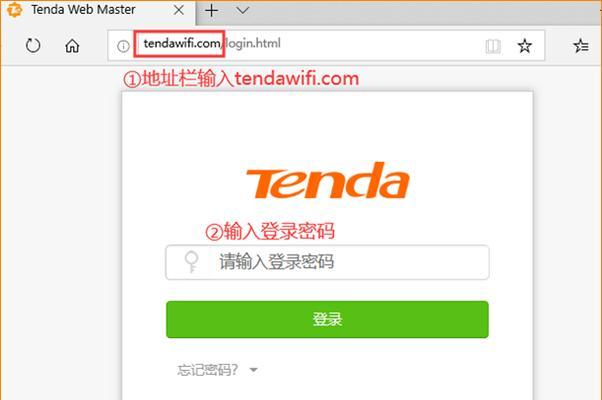Click login.html portion of the URL
Viewport: 602px width, 400px height.
point(253,43)
